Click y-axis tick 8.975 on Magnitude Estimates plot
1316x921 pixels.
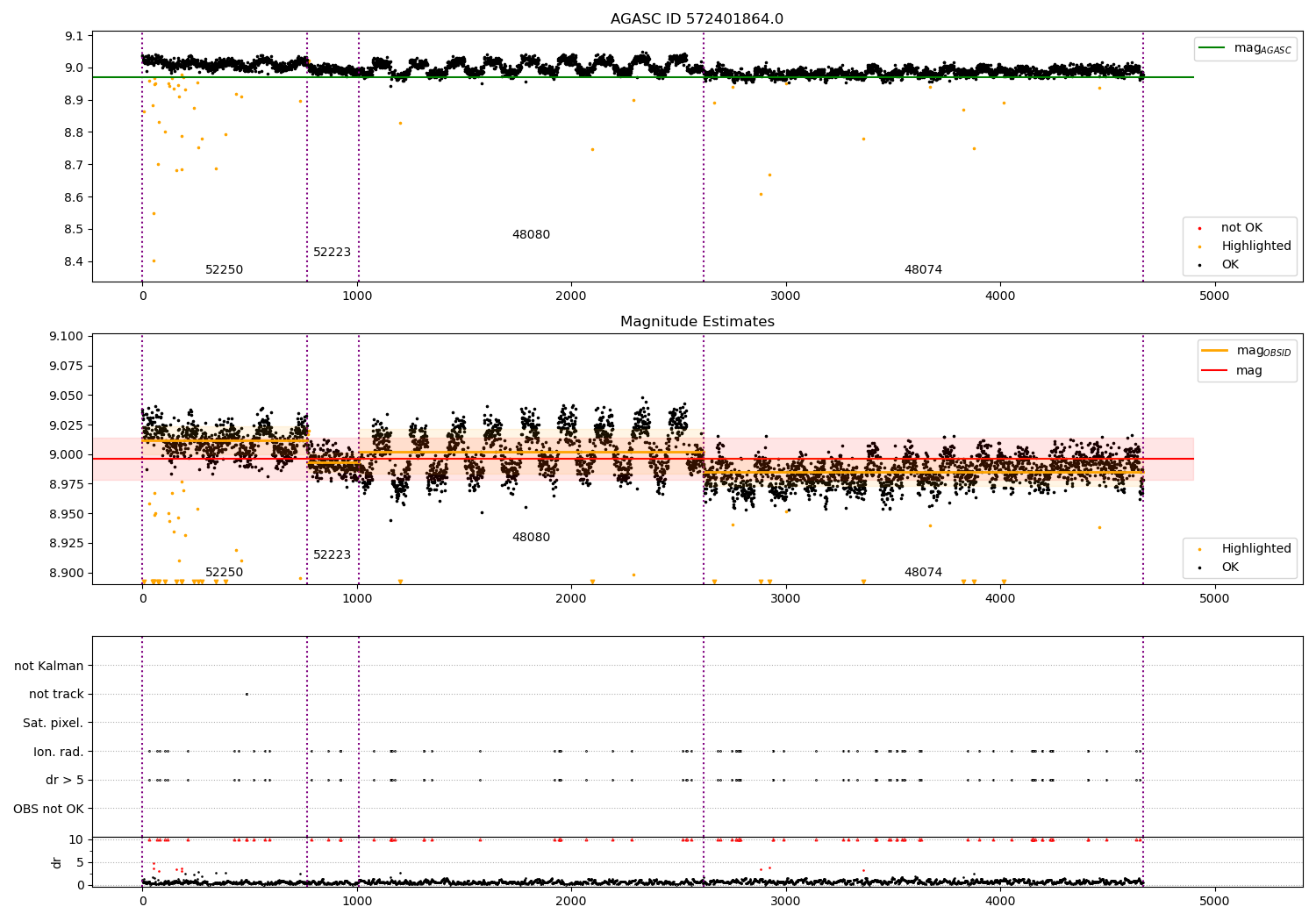pos(67,484)
